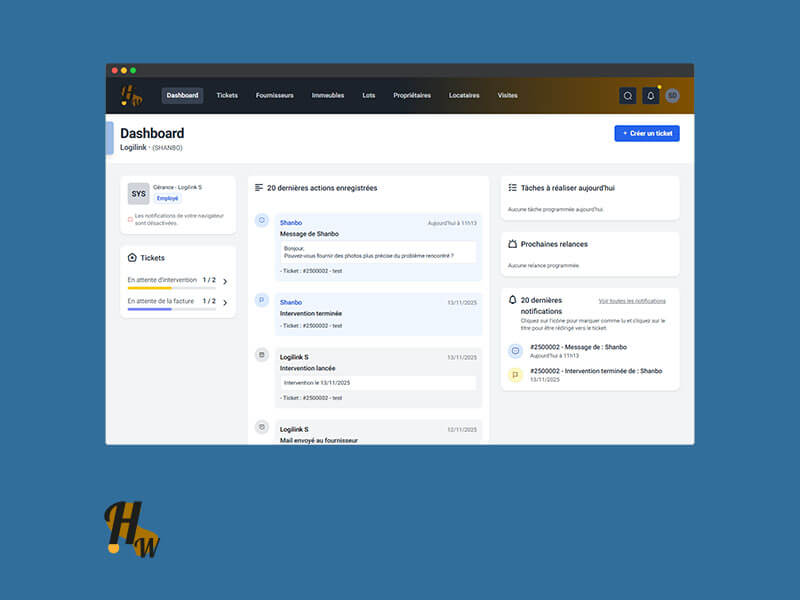This screenshot has height=600, width=800.
Task: Open the search magnifier in the top bar
Action: 626,96
